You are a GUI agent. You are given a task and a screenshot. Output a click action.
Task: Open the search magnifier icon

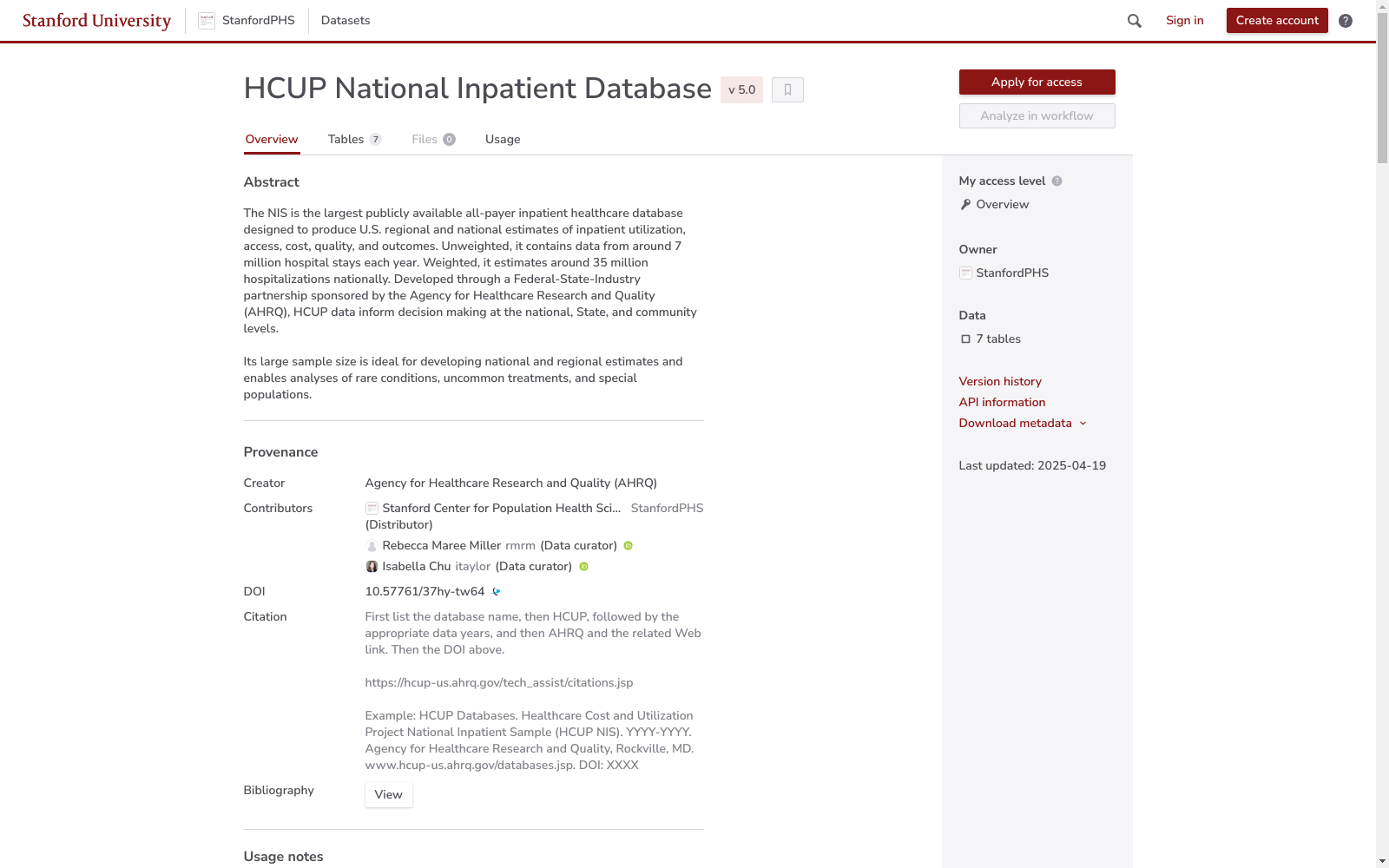click(x=1135, y=21)
